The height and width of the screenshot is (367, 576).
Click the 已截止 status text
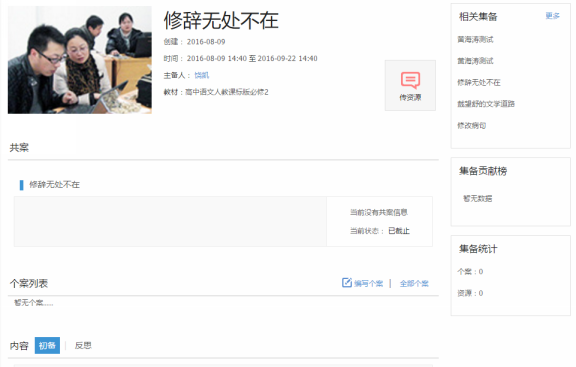[399, 231]
